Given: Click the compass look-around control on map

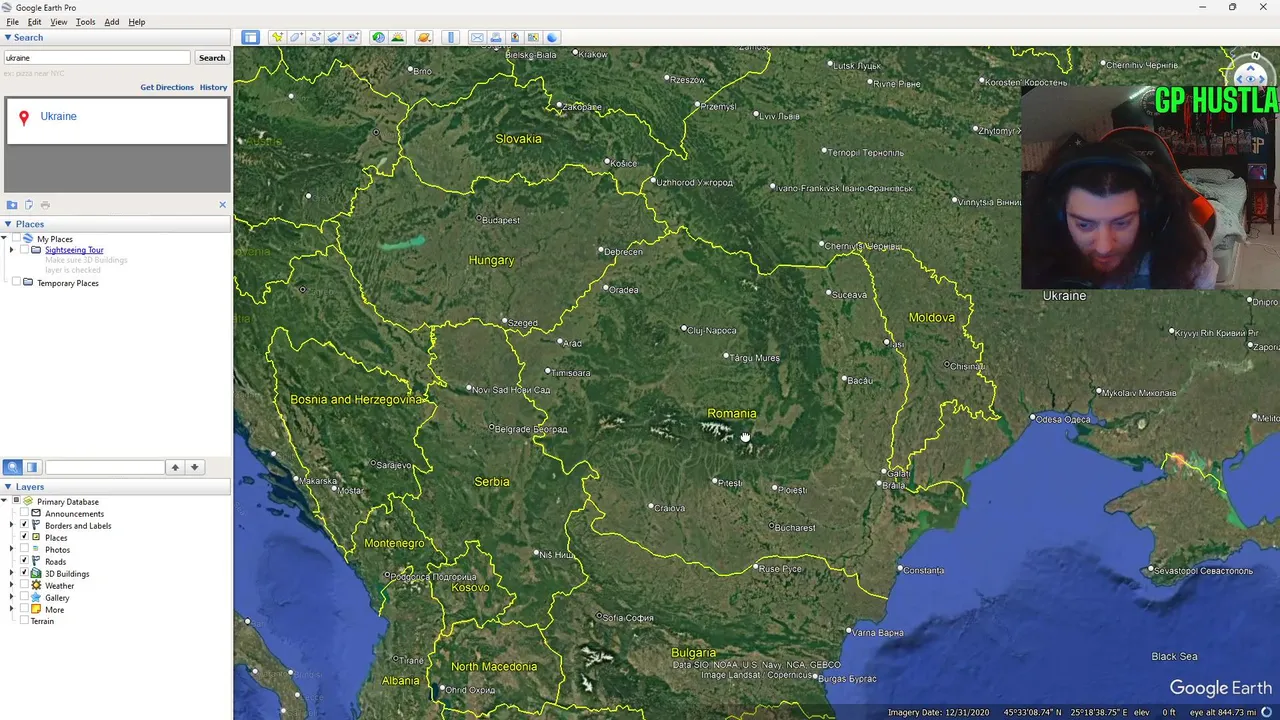Looking at the screenshot, I should click(1250, 76).
